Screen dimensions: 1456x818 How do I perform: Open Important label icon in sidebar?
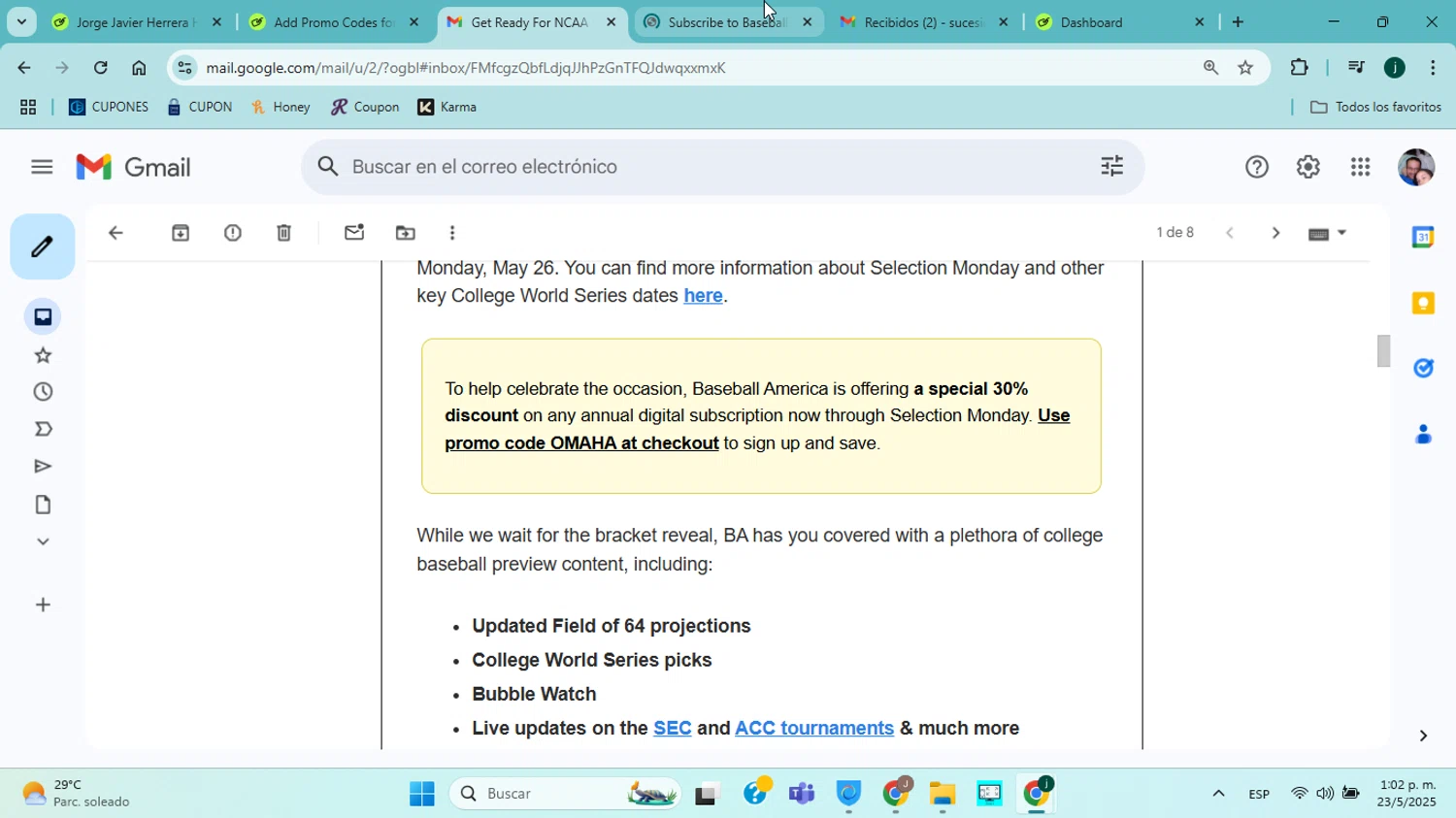click(x=43, y=429)
